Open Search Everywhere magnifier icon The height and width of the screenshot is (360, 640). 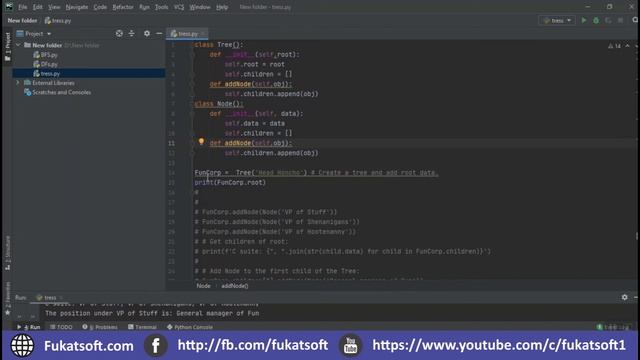(635, 20)
